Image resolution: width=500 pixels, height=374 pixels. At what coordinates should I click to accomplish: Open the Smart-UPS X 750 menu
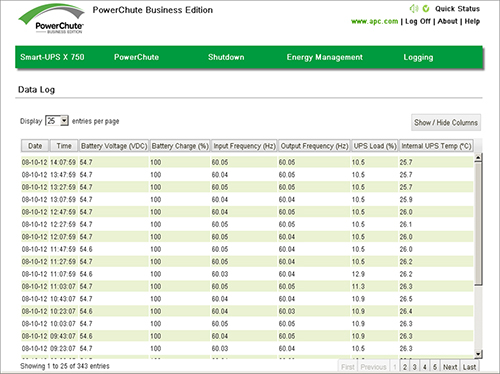[x=52, y=57]
